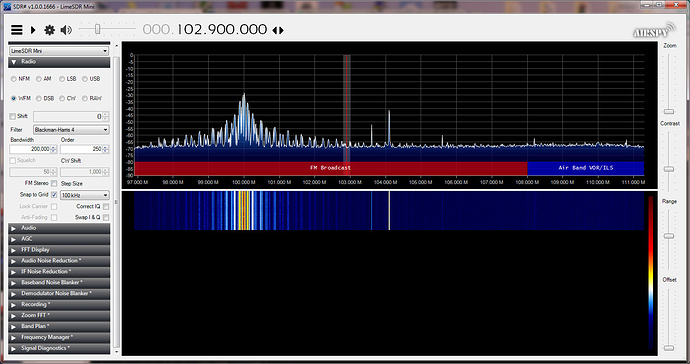Image resolution: width=690 pixels, height=364 pixels.
Task: Expand the Audio panel
Action: pyautogui.click(x=59, y=228)
